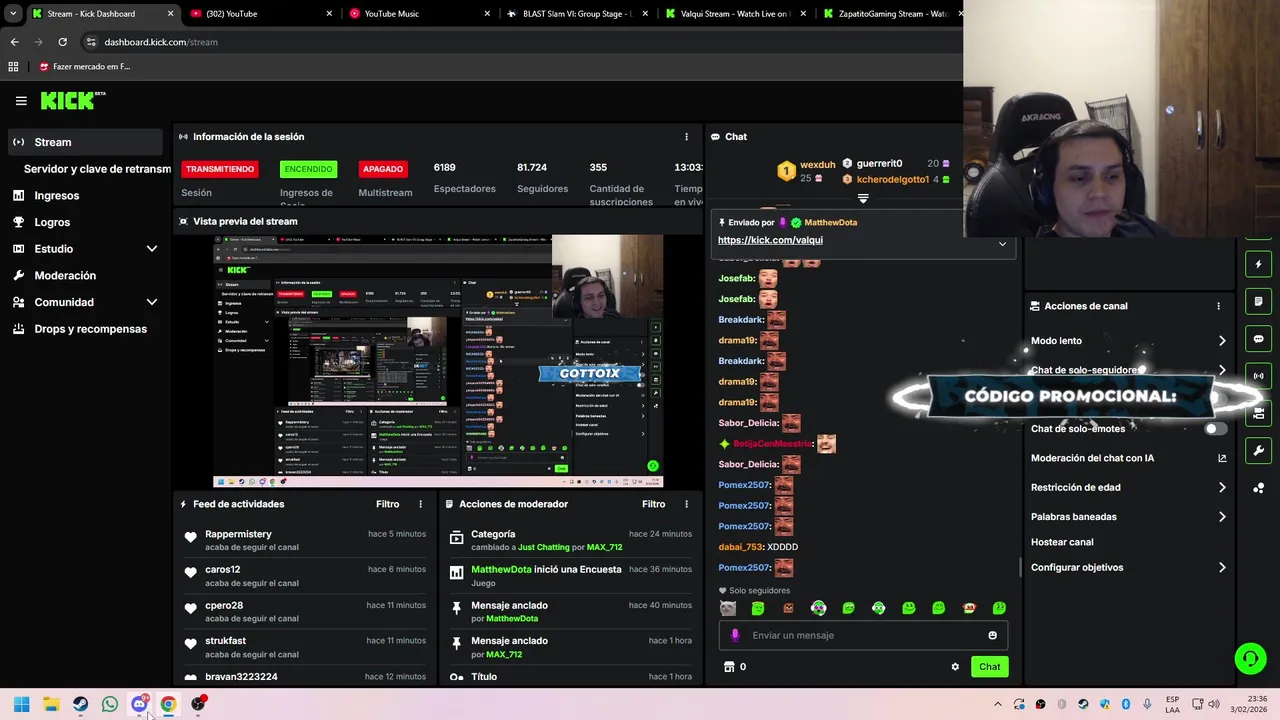Screen dimensions: 1280x720
Task: Open Servidor y clave de retransmisión
Action: tap(97, 169)
